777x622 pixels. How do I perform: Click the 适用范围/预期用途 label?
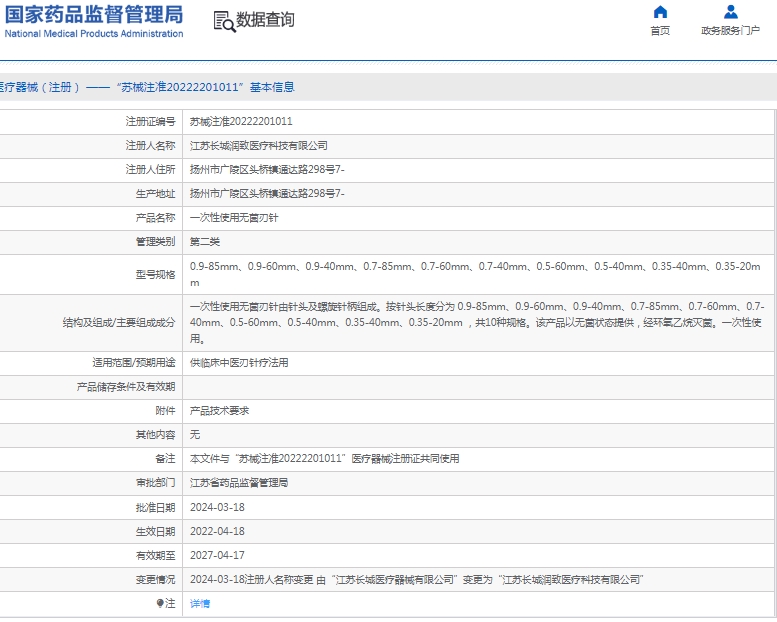pos(134,363)
